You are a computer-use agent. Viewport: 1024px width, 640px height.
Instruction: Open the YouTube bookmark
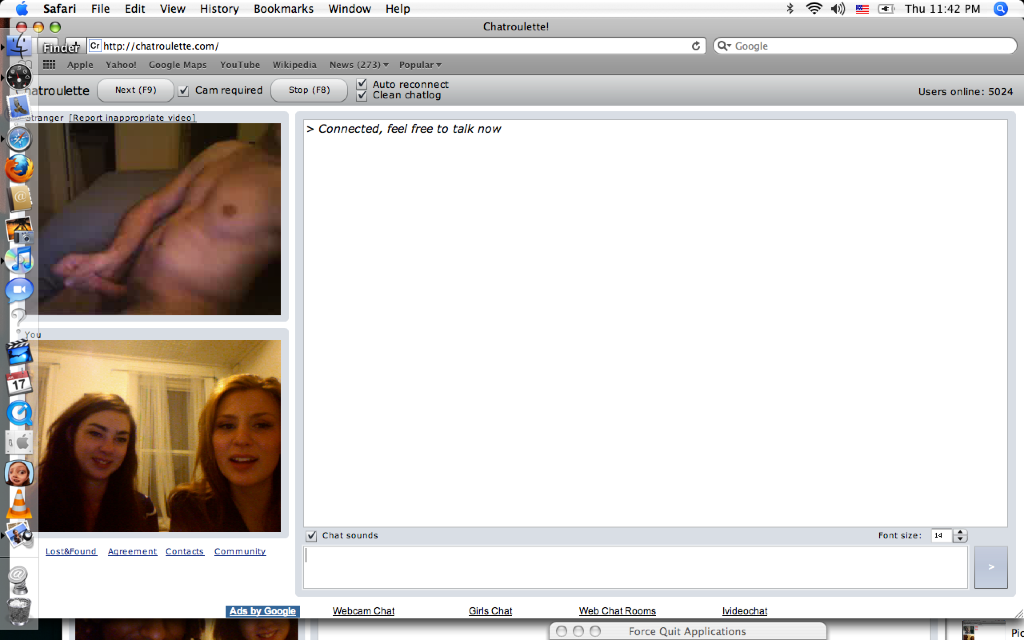240,65
